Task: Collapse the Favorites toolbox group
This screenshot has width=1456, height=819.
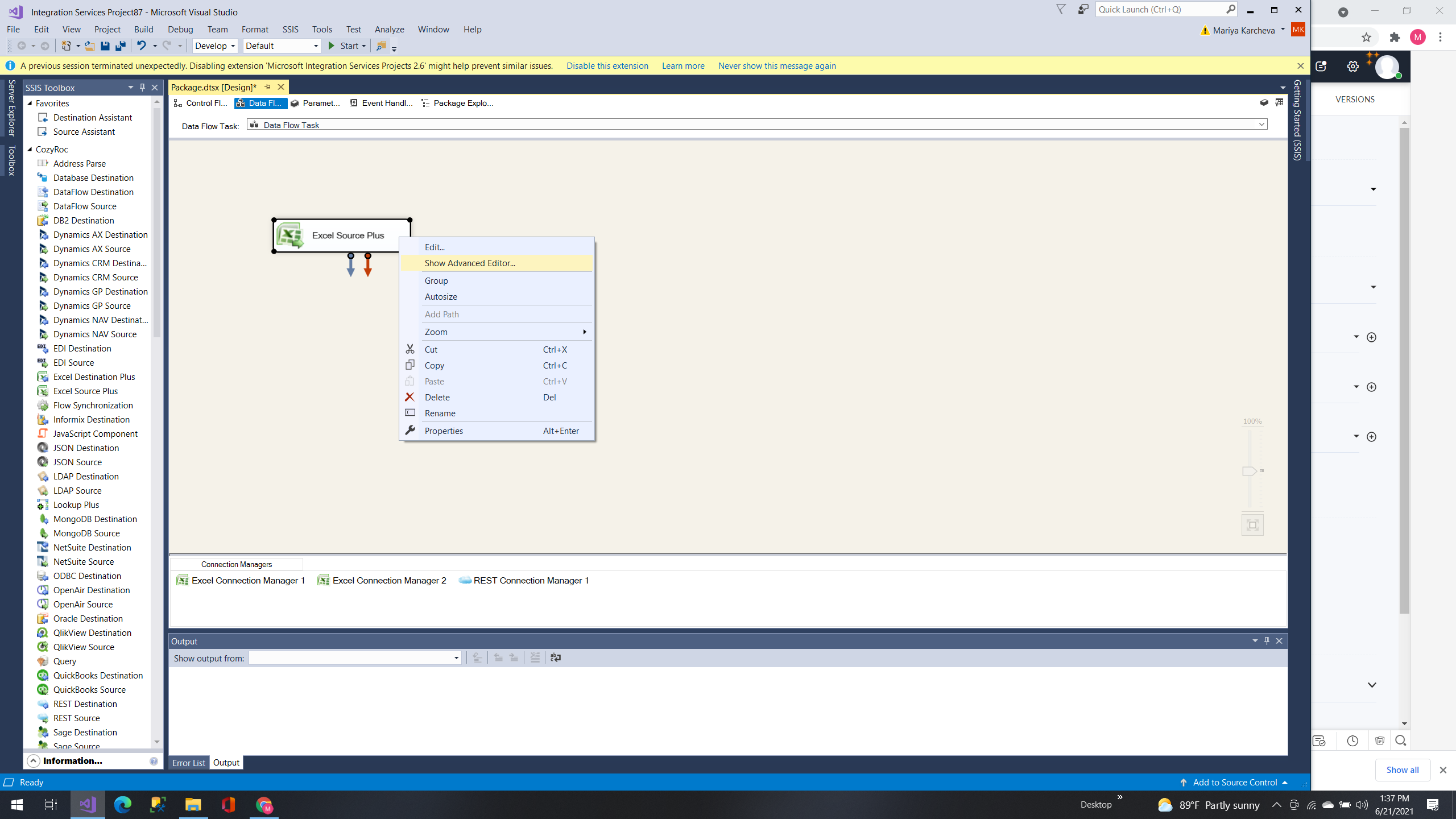Action: (30, 103)
